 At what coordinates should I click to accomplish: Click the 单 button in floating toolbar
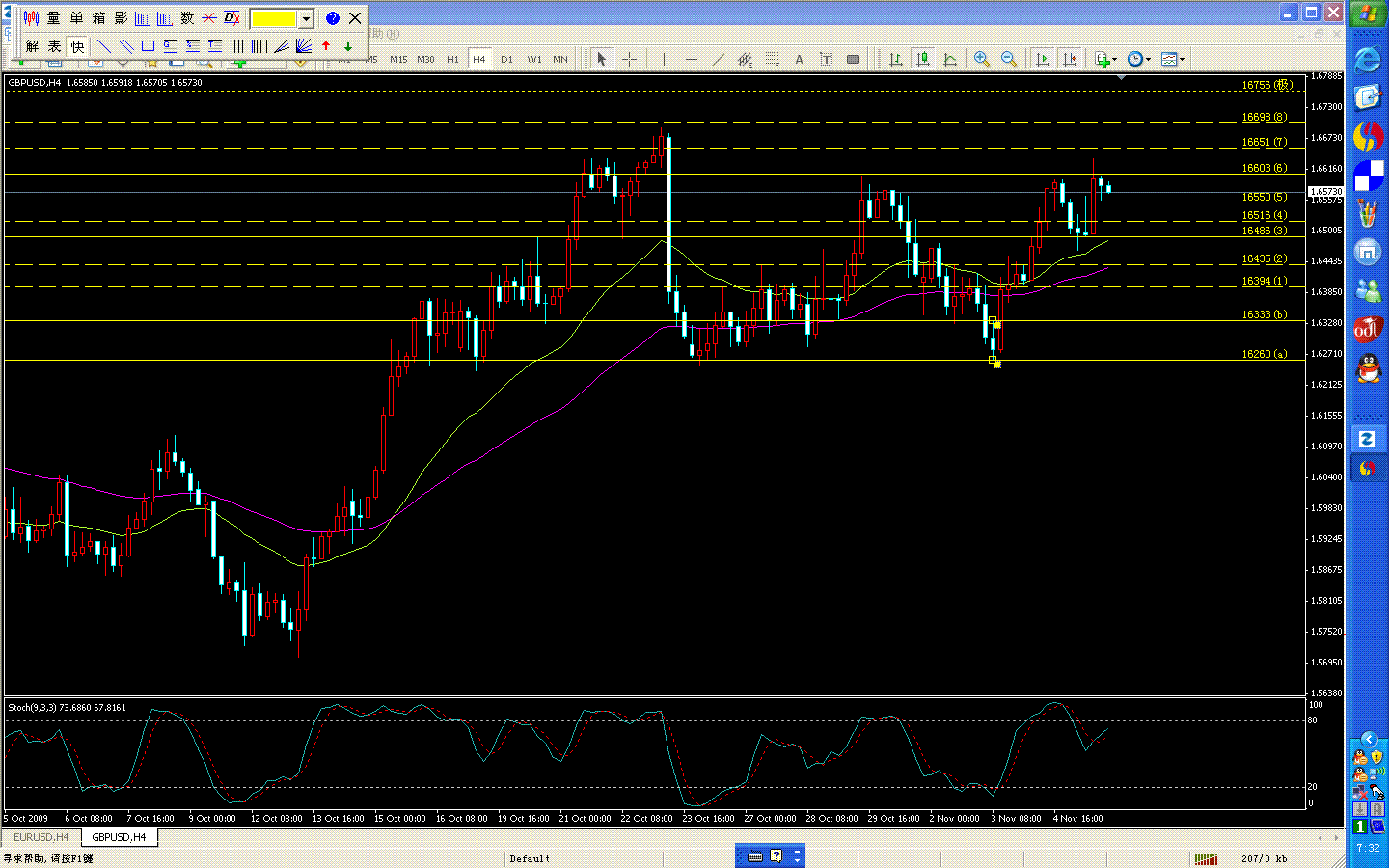point(76,18)
